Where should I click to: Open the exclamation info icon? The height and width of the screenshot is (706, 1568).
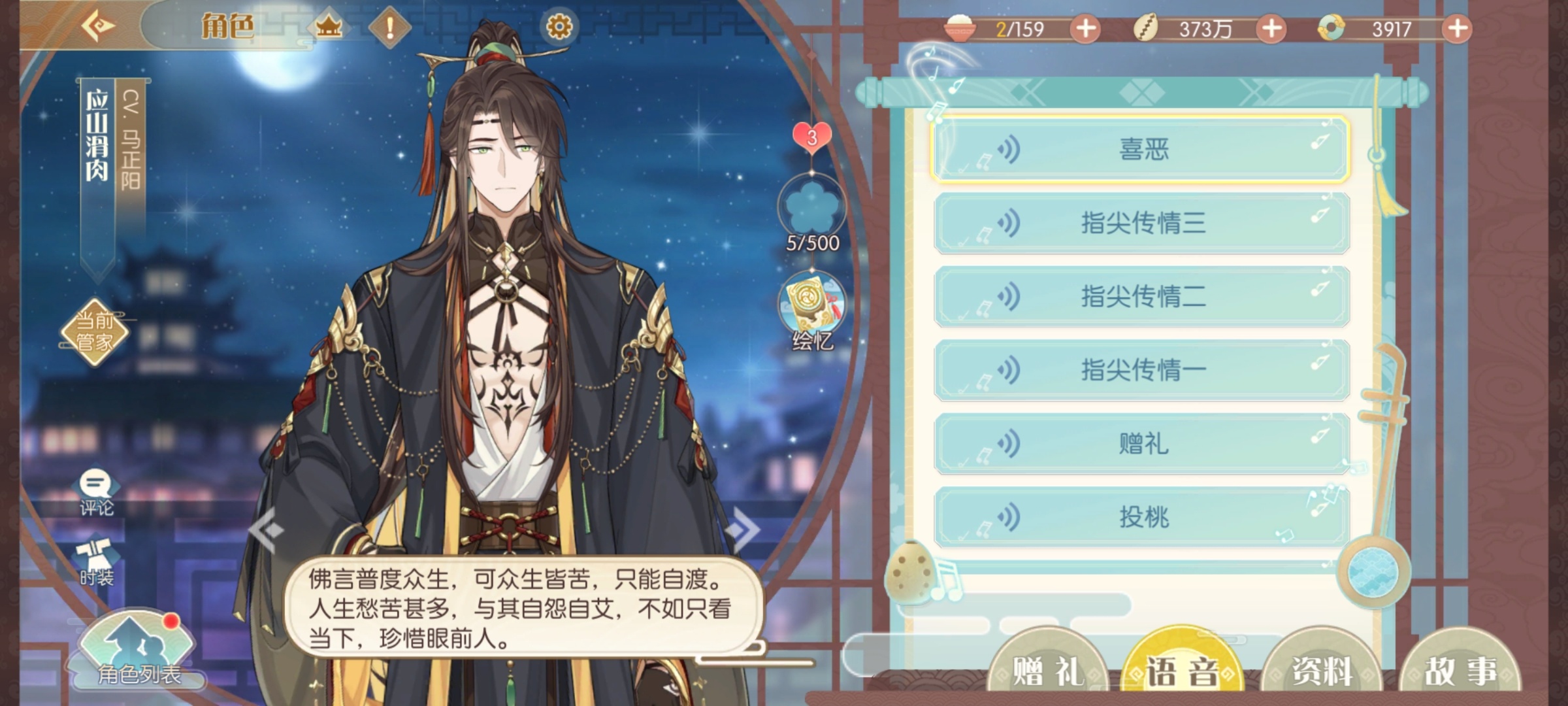(x=390, y=27)
